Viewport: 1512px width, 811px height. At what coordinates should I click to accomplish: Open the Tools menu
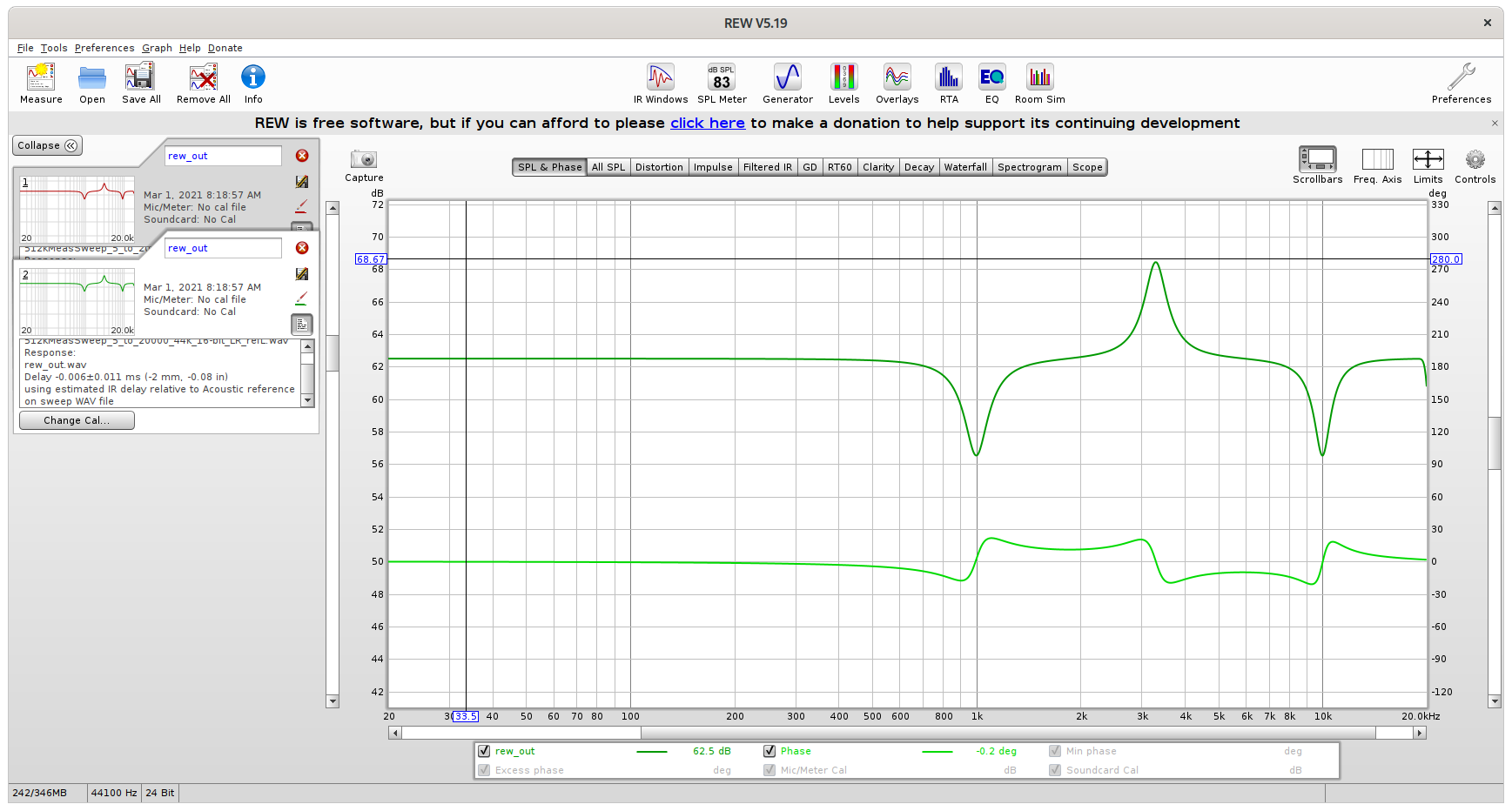click(x=54, y=48)
